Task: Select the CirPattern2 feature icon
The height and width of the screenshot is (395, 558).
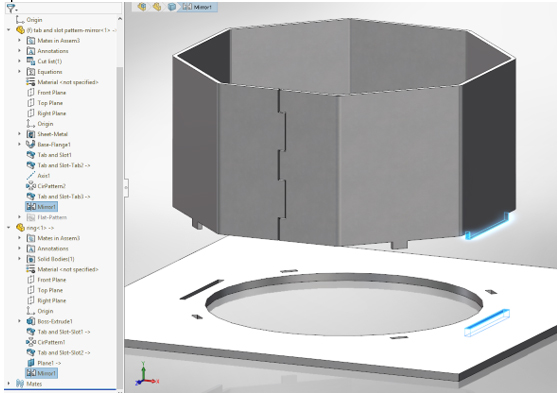Action: click(31, 186)
